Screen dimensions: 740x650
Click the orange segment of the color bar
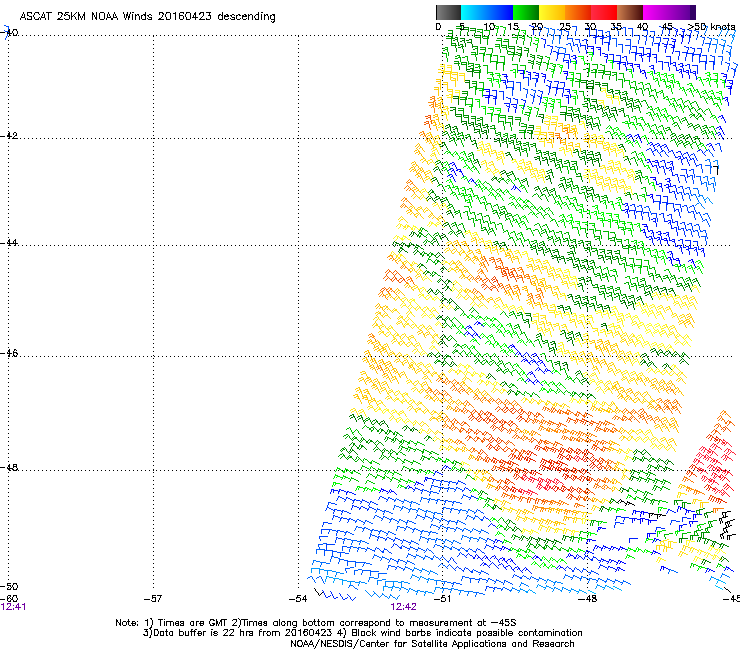[x=578, y=12]
